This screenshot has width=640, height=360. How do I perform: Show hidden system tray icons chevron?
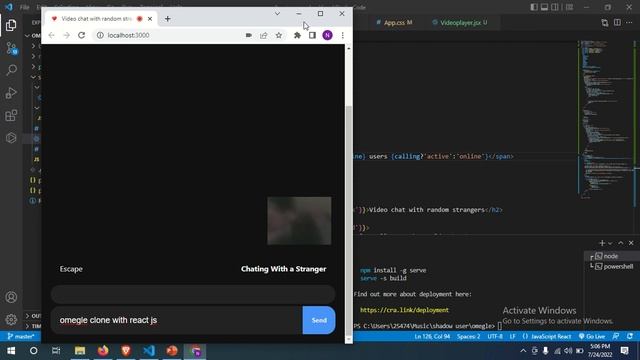point(523,351)
